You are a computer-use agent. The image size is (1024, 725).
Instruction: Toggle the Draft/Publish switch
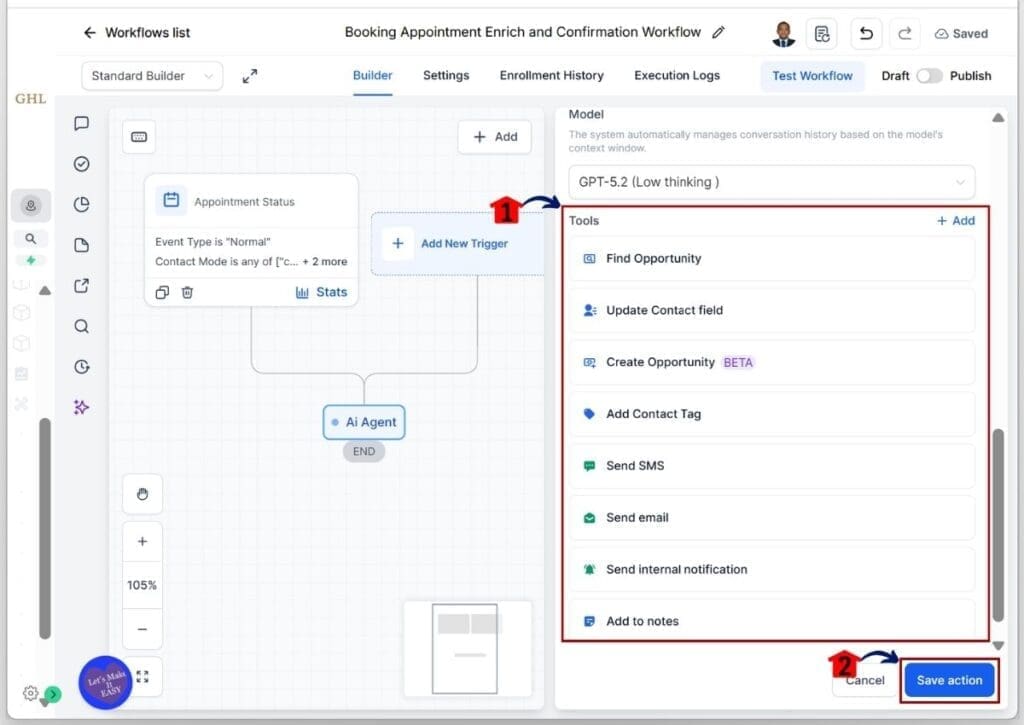929,76
